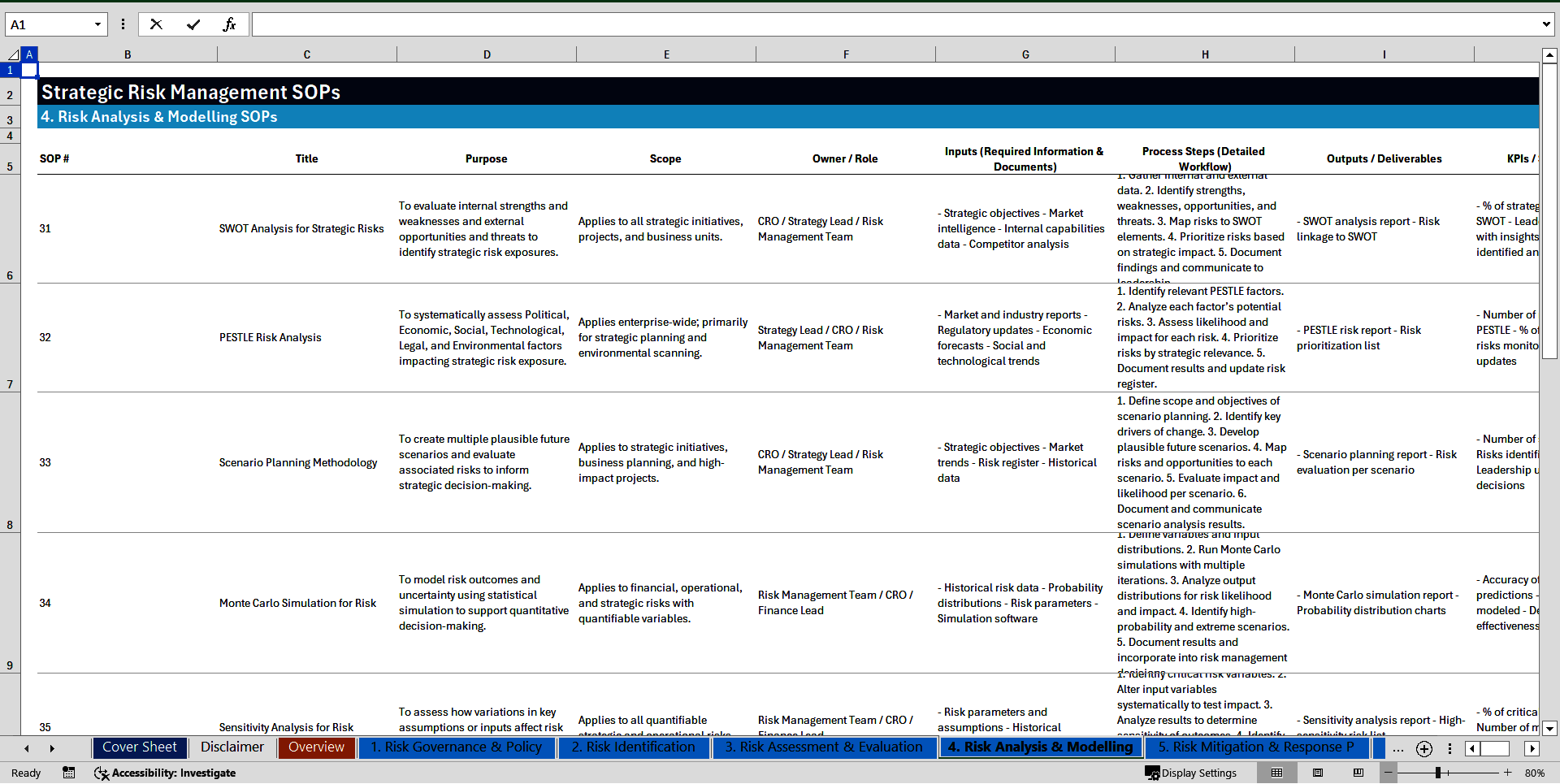Viewport: 1560px width, 784px height.
Task: Switch to Page Layout view
Action: point(1318,773)
